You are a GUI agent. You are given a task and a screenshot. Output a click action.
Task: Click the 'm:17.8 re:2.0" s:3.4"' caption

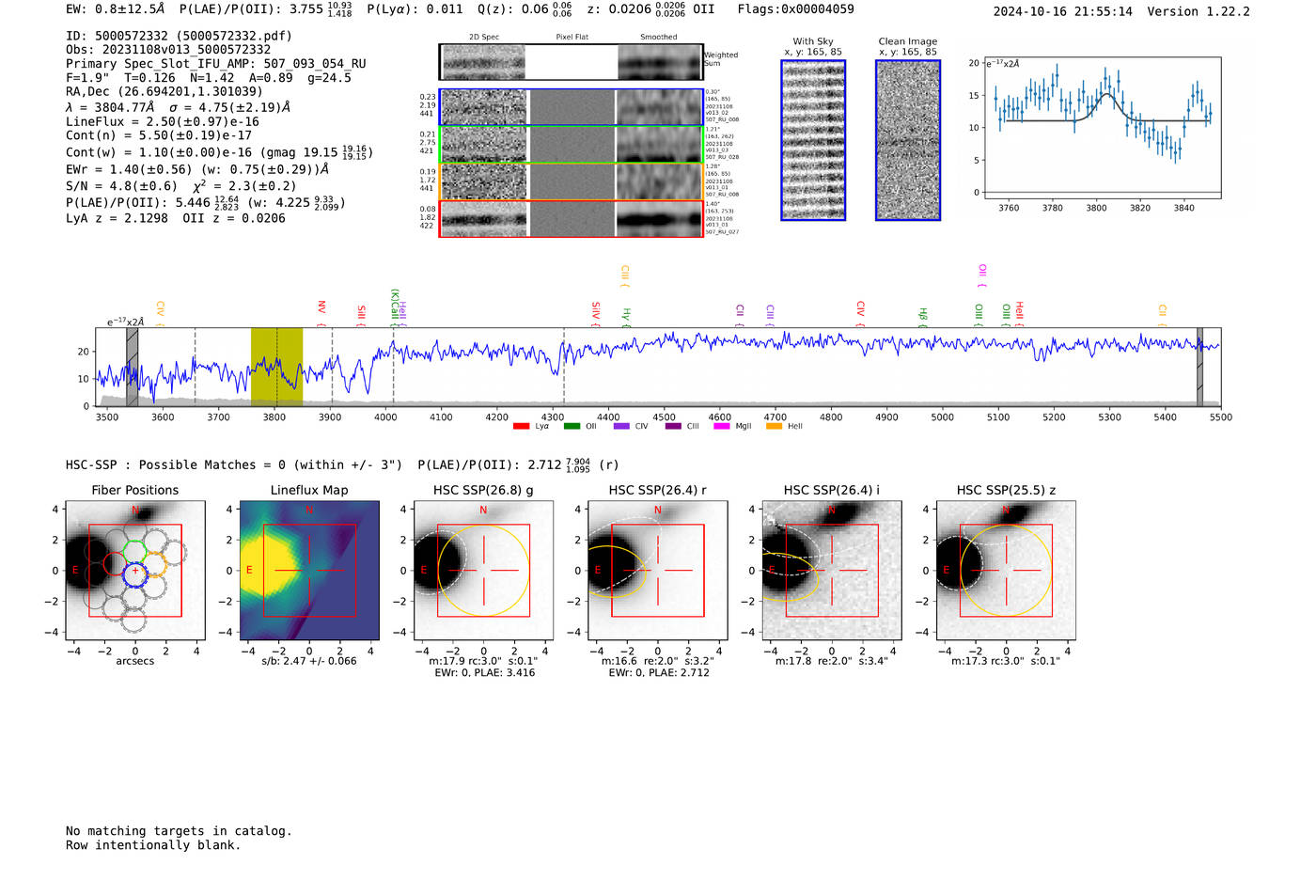click(x=832, y=661)
